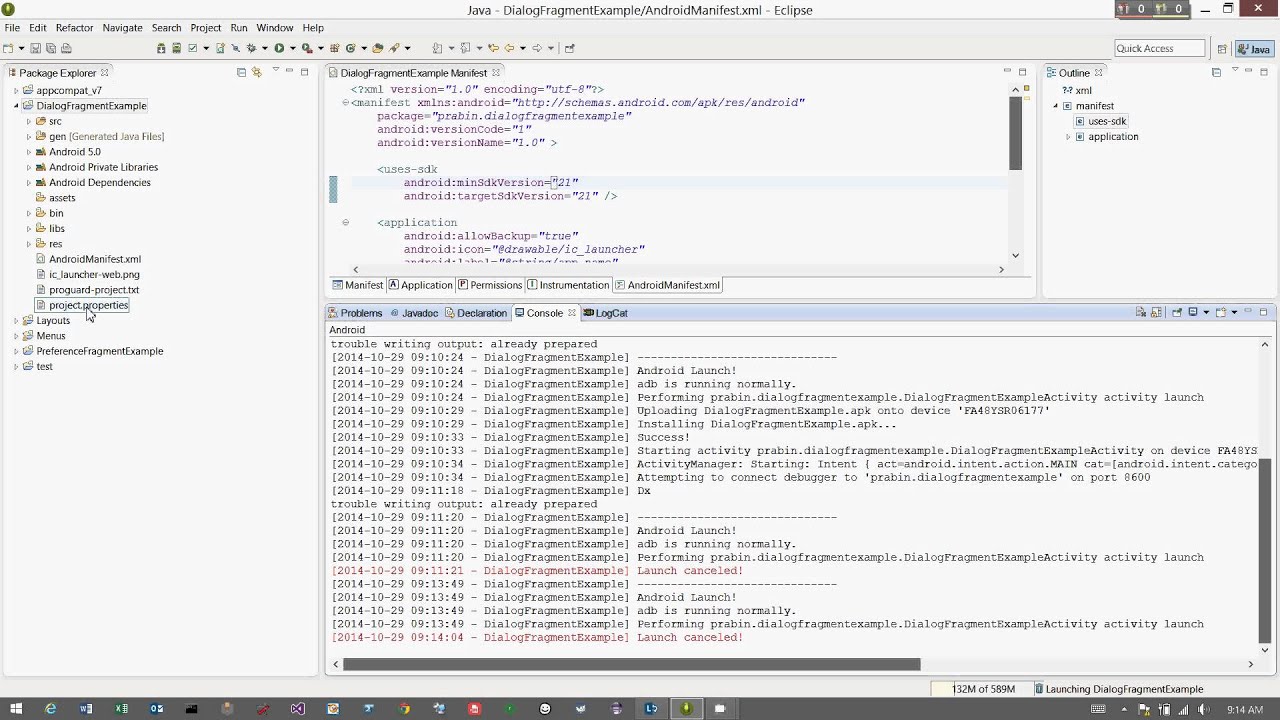Screen dimensions: 1280x720
Task: Click New Java Package icon
Action: pyautogui.click(x=335, y=48)
